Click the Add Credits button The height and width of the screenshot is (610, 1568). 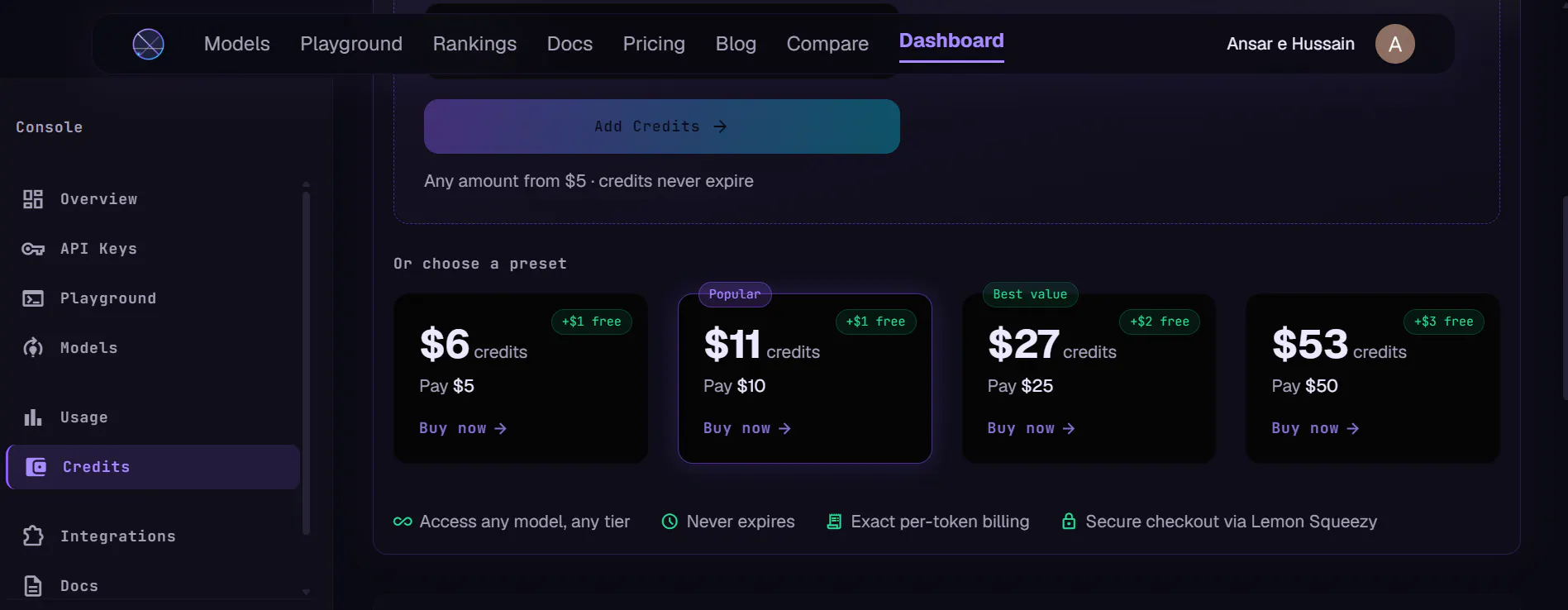pos(662,126)
